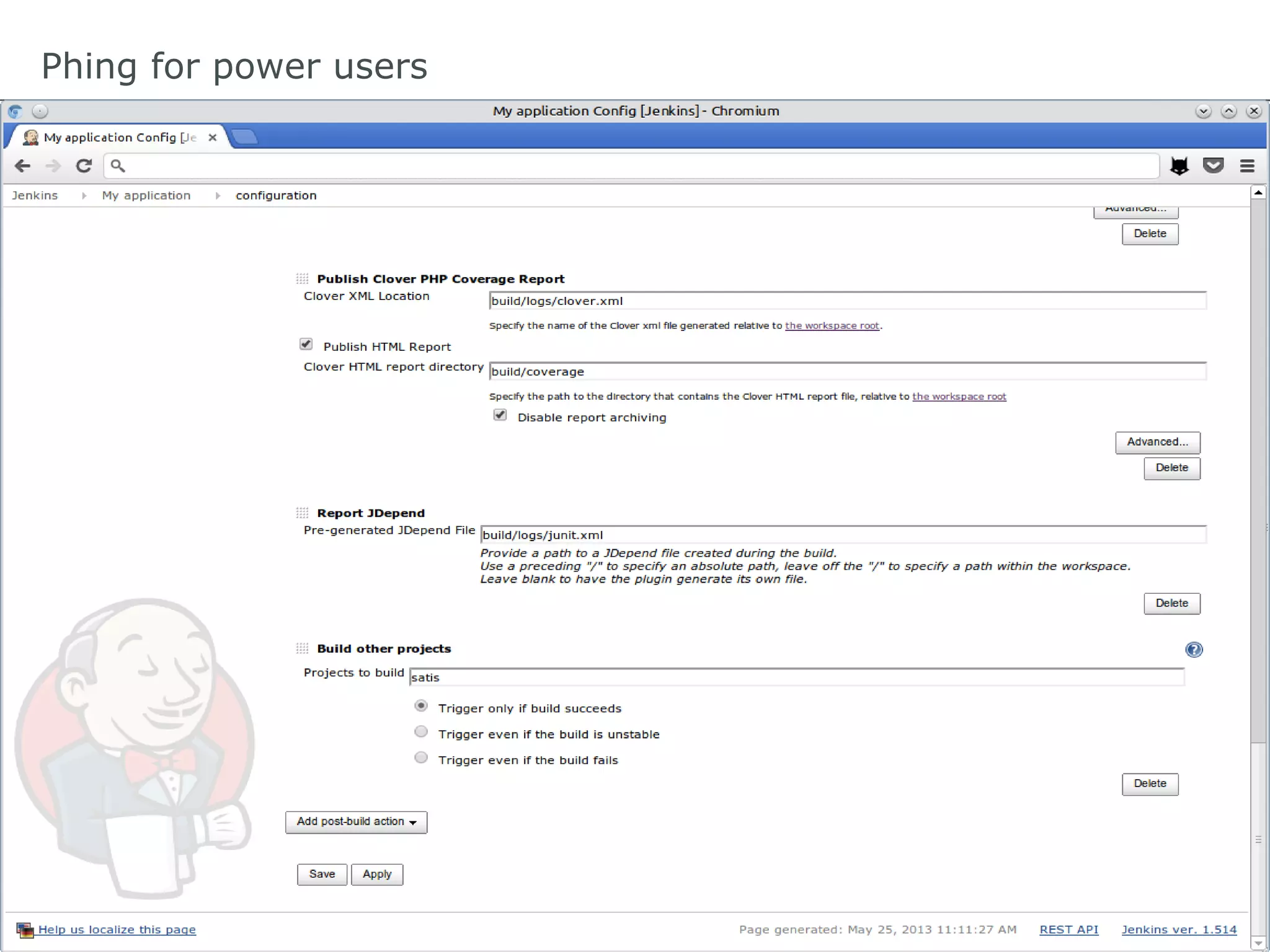Click the configuration breadcrumb
The height and width of the screenshot is (952, 1270).
point(276,195)
